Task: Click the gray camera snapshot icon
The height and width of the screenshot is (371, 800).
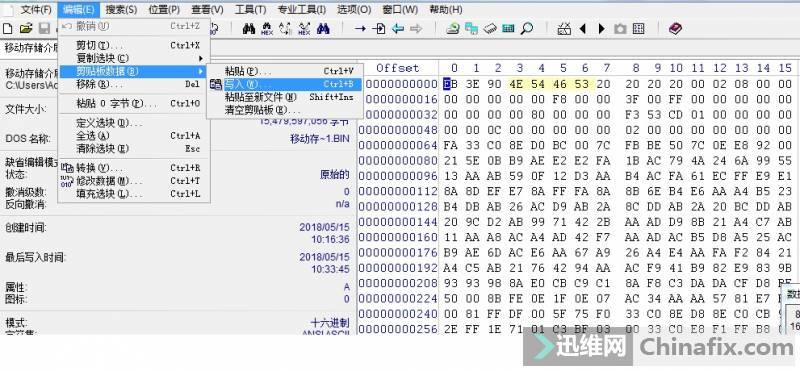Action: coord(620,29)
